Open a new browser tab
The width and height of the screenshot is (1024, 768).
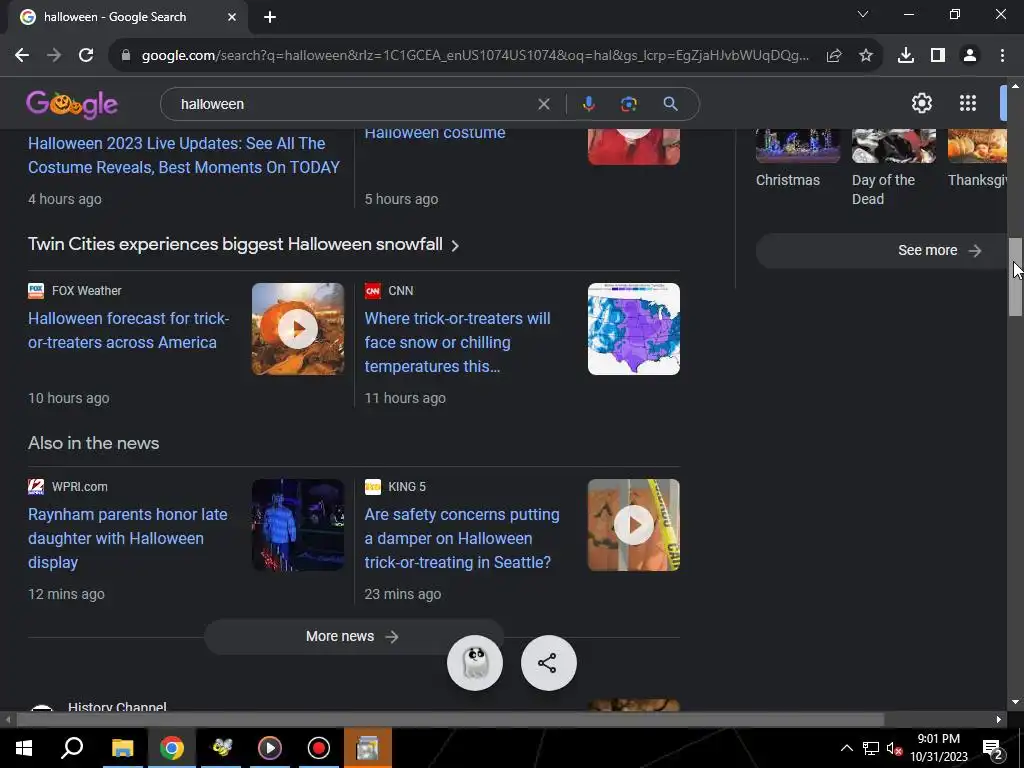point(270,17)
